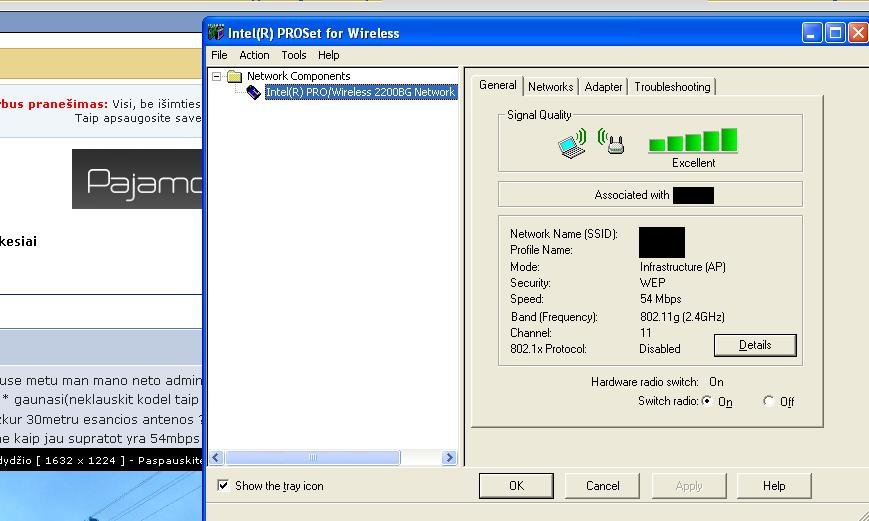The image size is (869, 521).
Task: Click the laptop signal icon
Action: (572, 144)
